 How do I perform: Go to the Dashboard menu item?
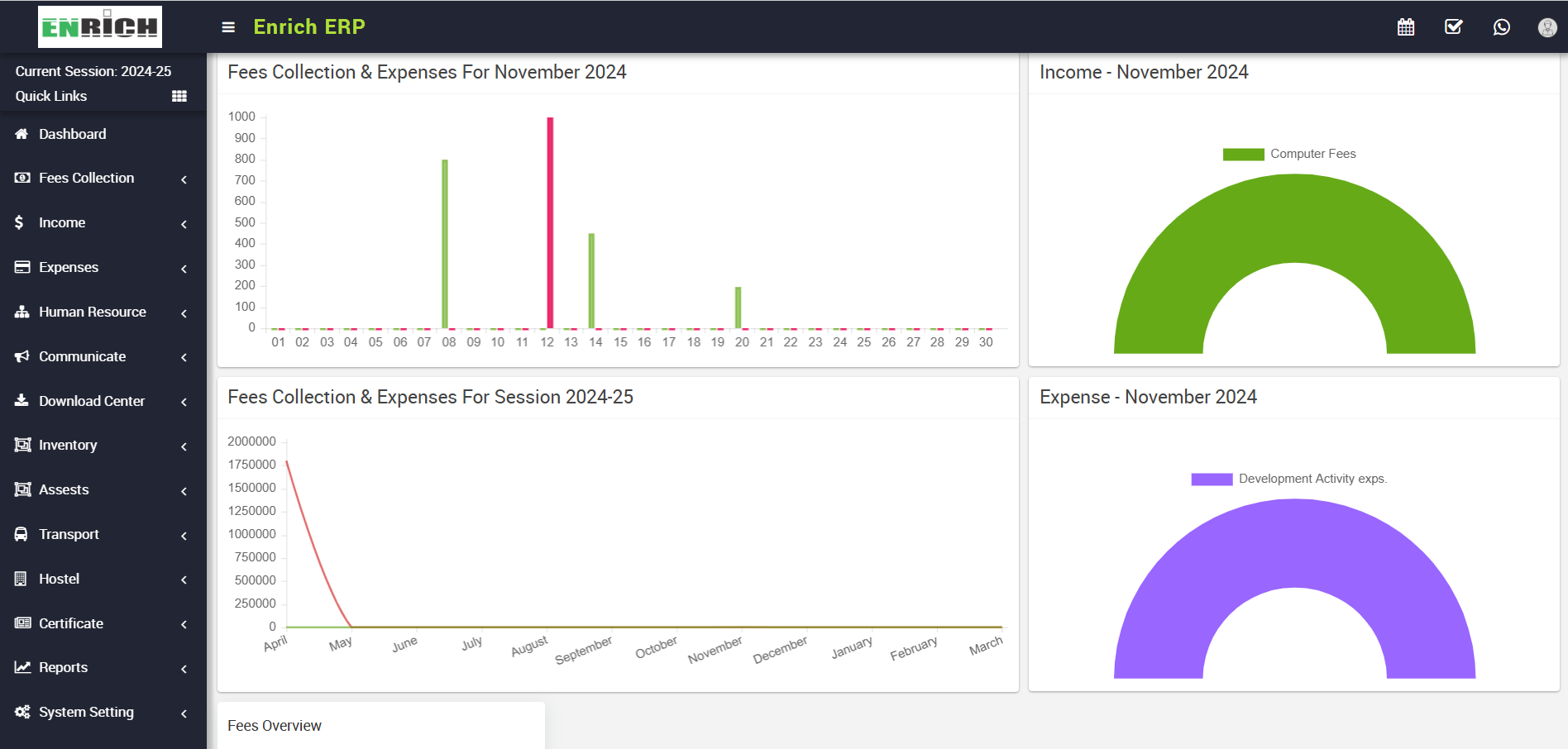tap(72, 134)
